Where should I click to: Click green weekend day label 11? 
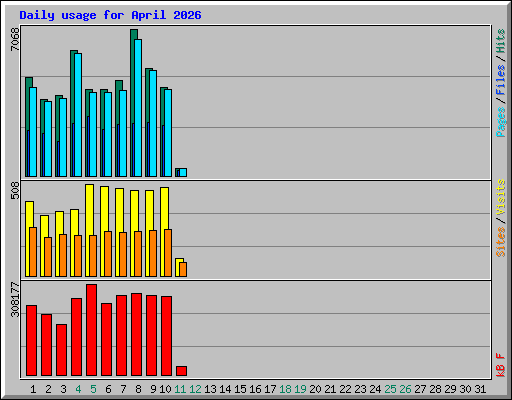click(180, 389)
